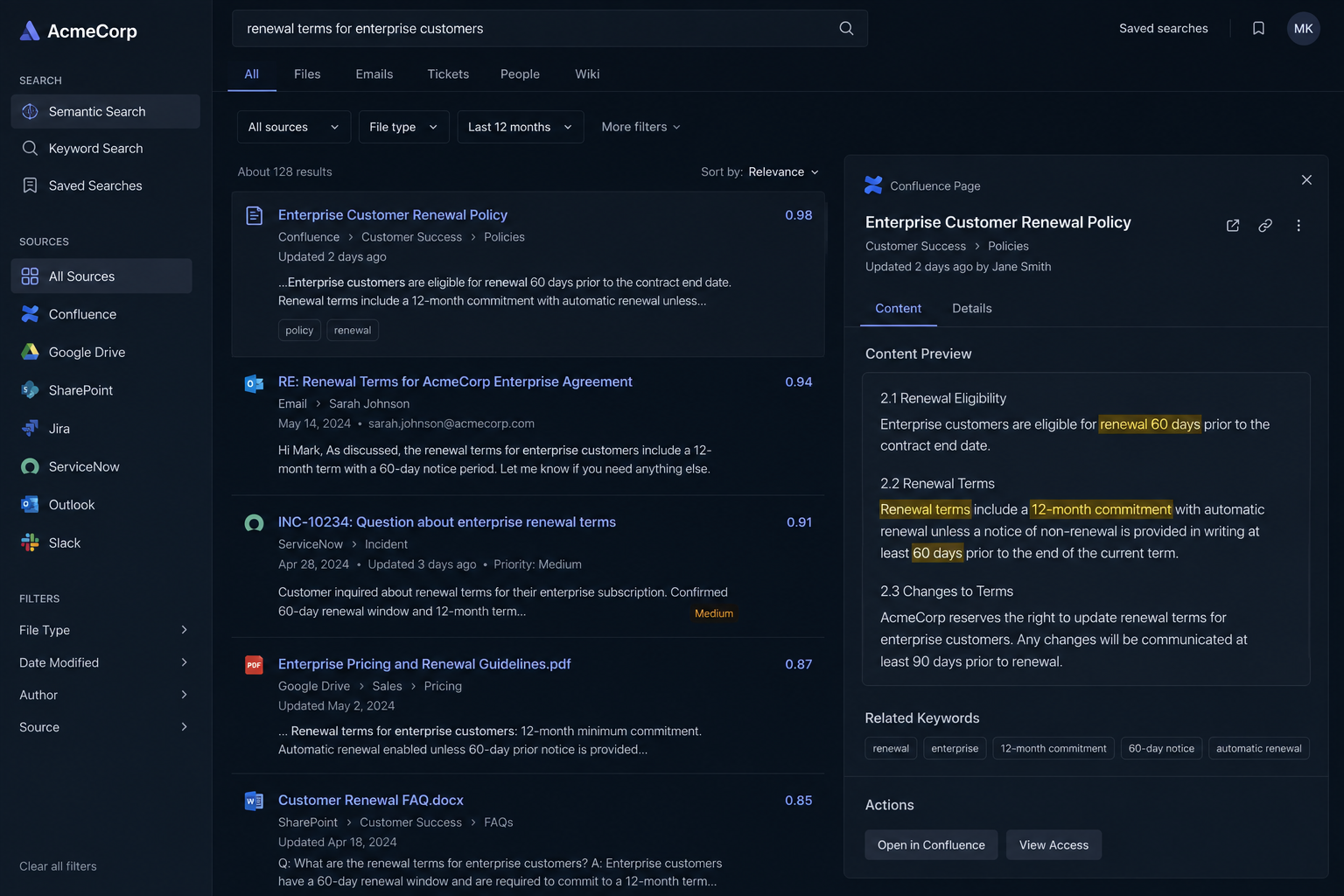1344x896 pixels.
Task: Click the copy link icon in preview panel
Action: (x=1265, y=226)
